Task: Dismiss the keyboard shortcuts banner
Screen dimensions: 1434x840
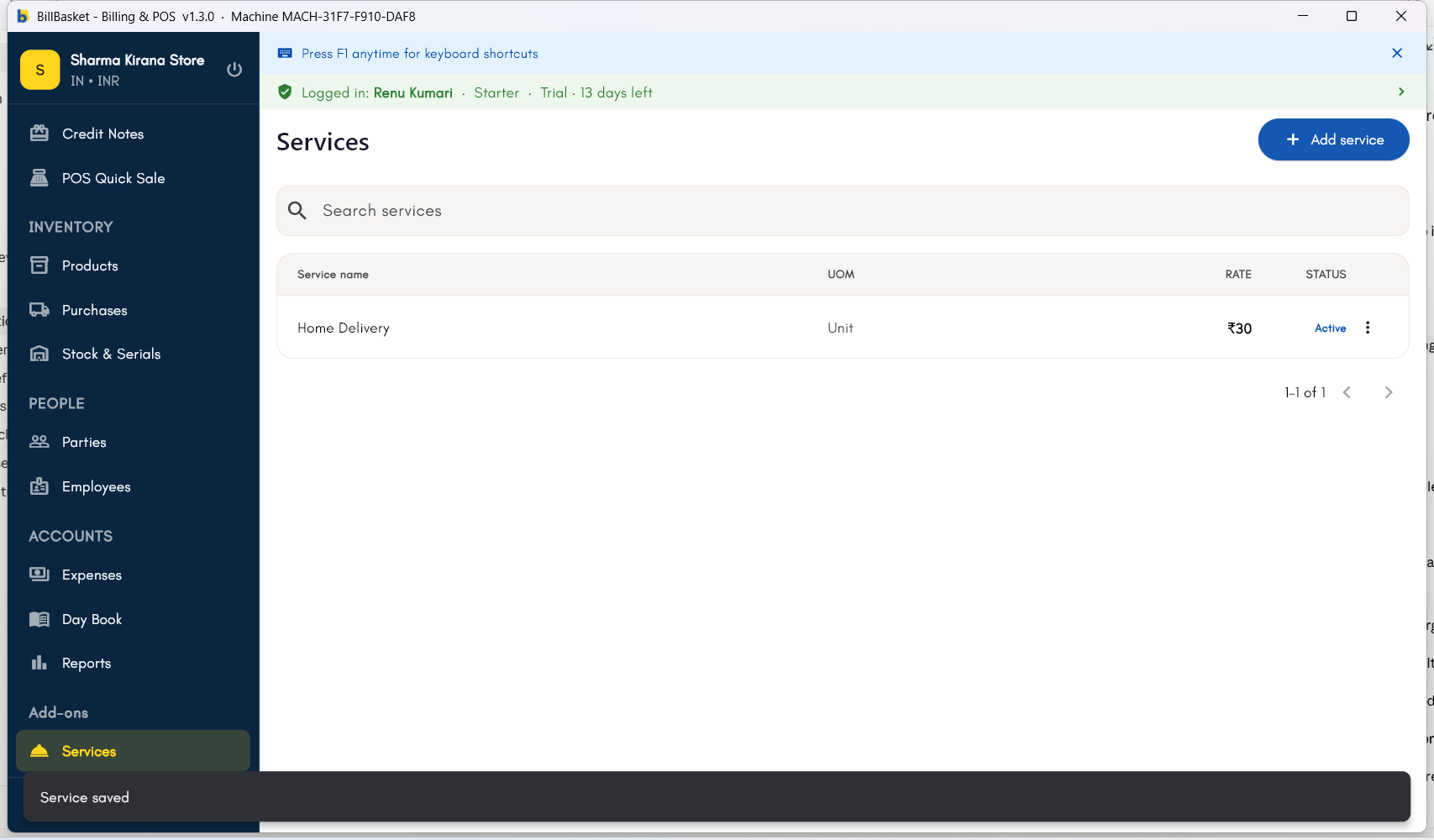Action: tap(1397, 53)
